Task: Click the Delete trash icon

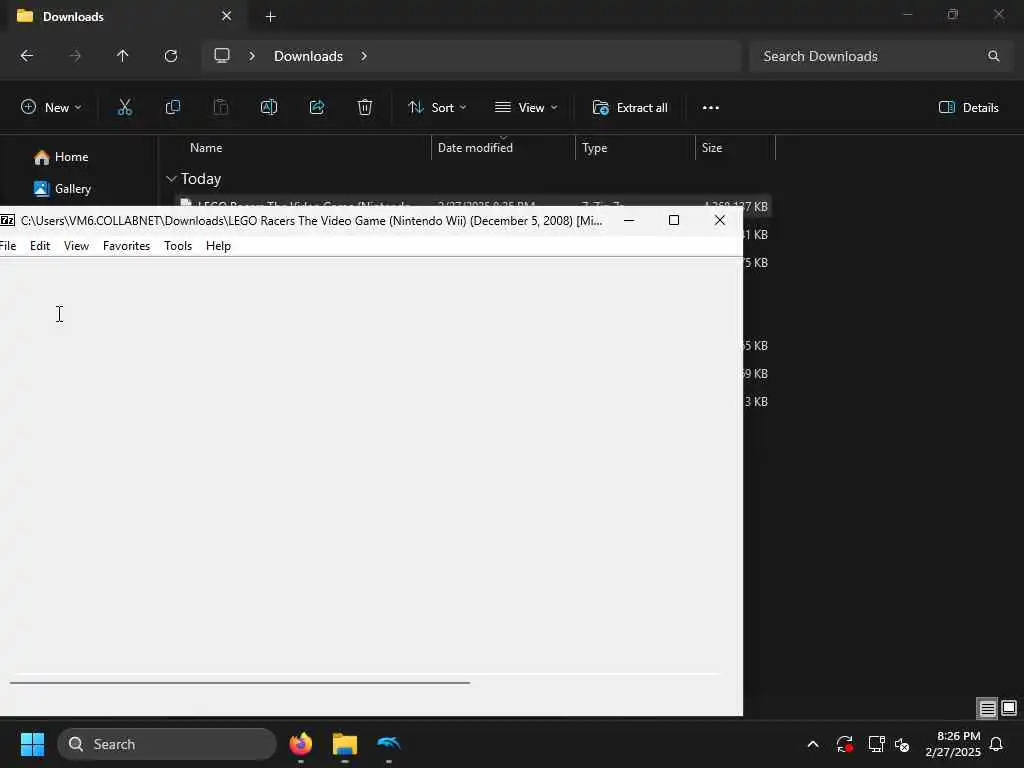Action: click(365, 108)
